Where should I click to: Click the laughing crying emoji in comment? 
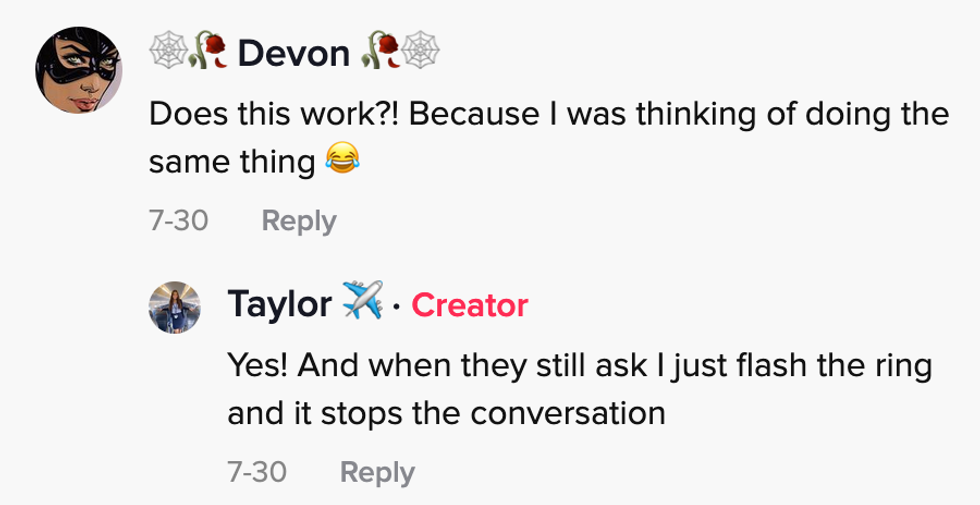341,160
